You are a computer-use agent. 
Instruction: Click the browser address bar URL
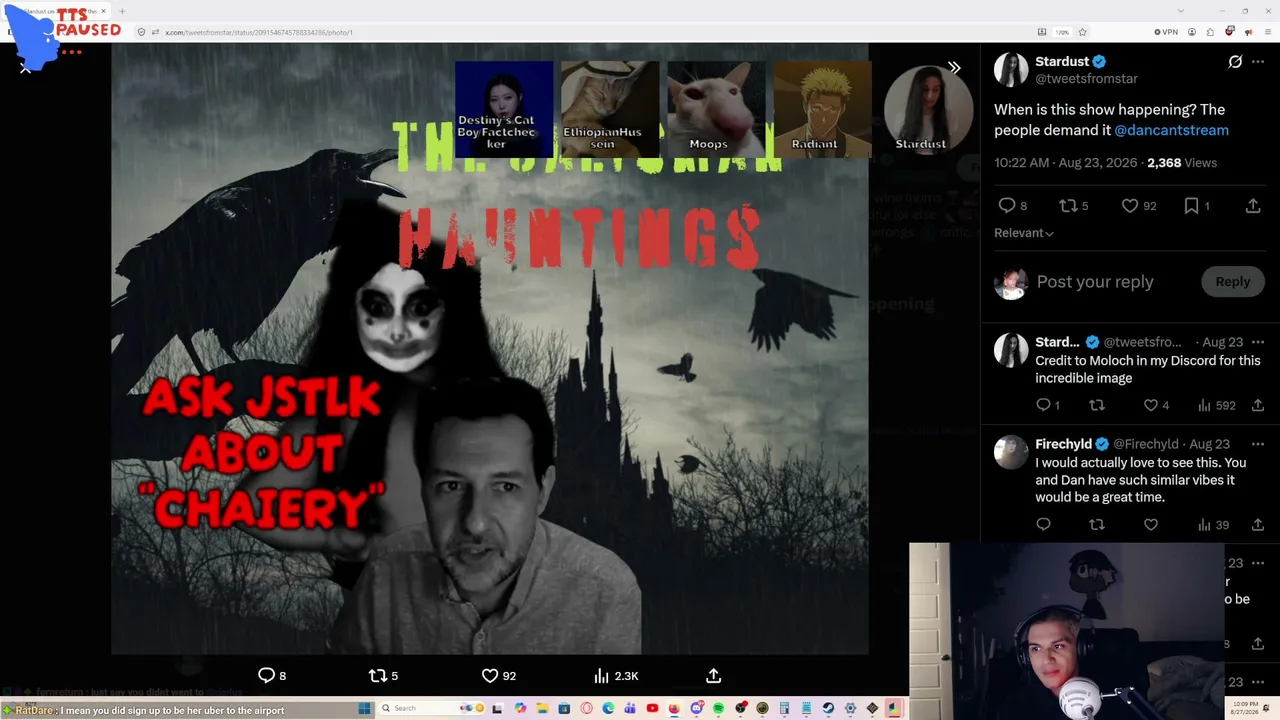click(258, 32)
